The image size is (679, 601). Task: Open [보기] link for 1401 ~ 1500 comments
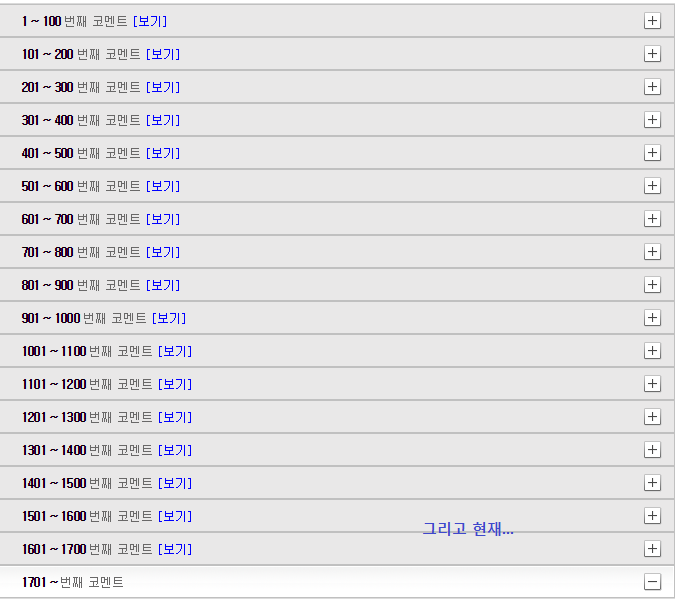[175, 483]
